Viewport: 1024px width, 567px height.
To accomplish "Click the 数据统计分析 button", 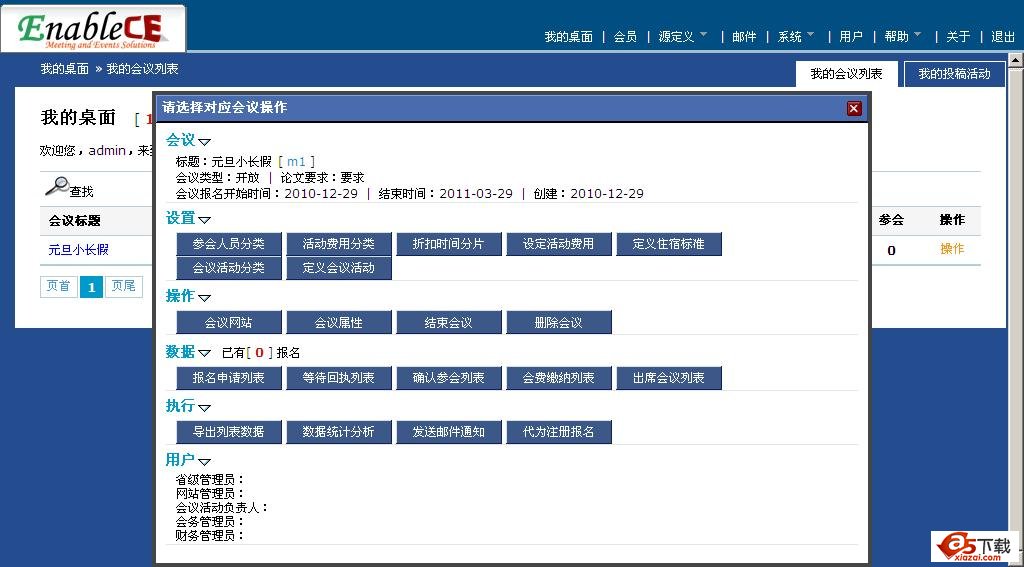I will [338, 432].
